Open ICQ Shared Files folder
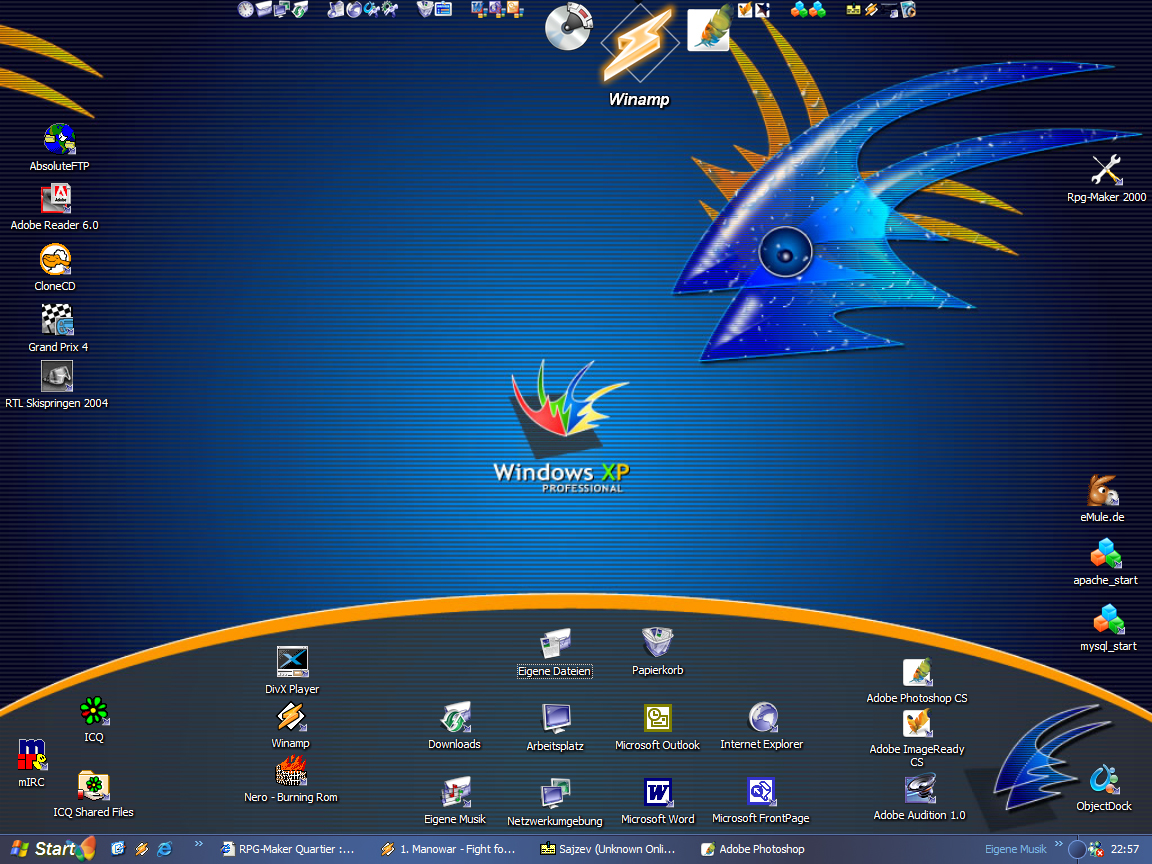Image resolution: width=1152 pixels, height=864 pixels. (93, 786)
